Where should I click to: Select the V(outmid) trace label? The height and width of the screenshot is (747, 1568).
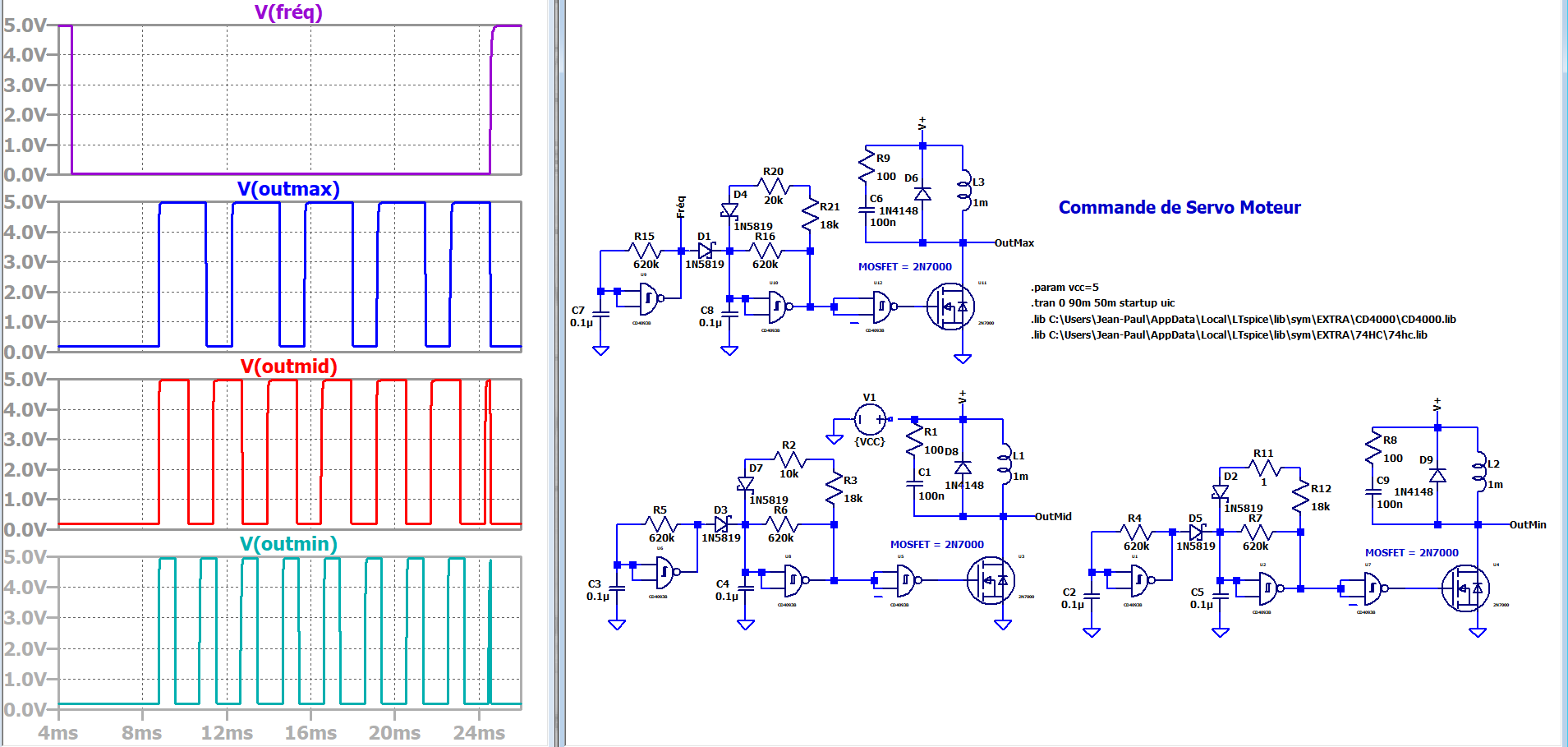coord(288,367)
